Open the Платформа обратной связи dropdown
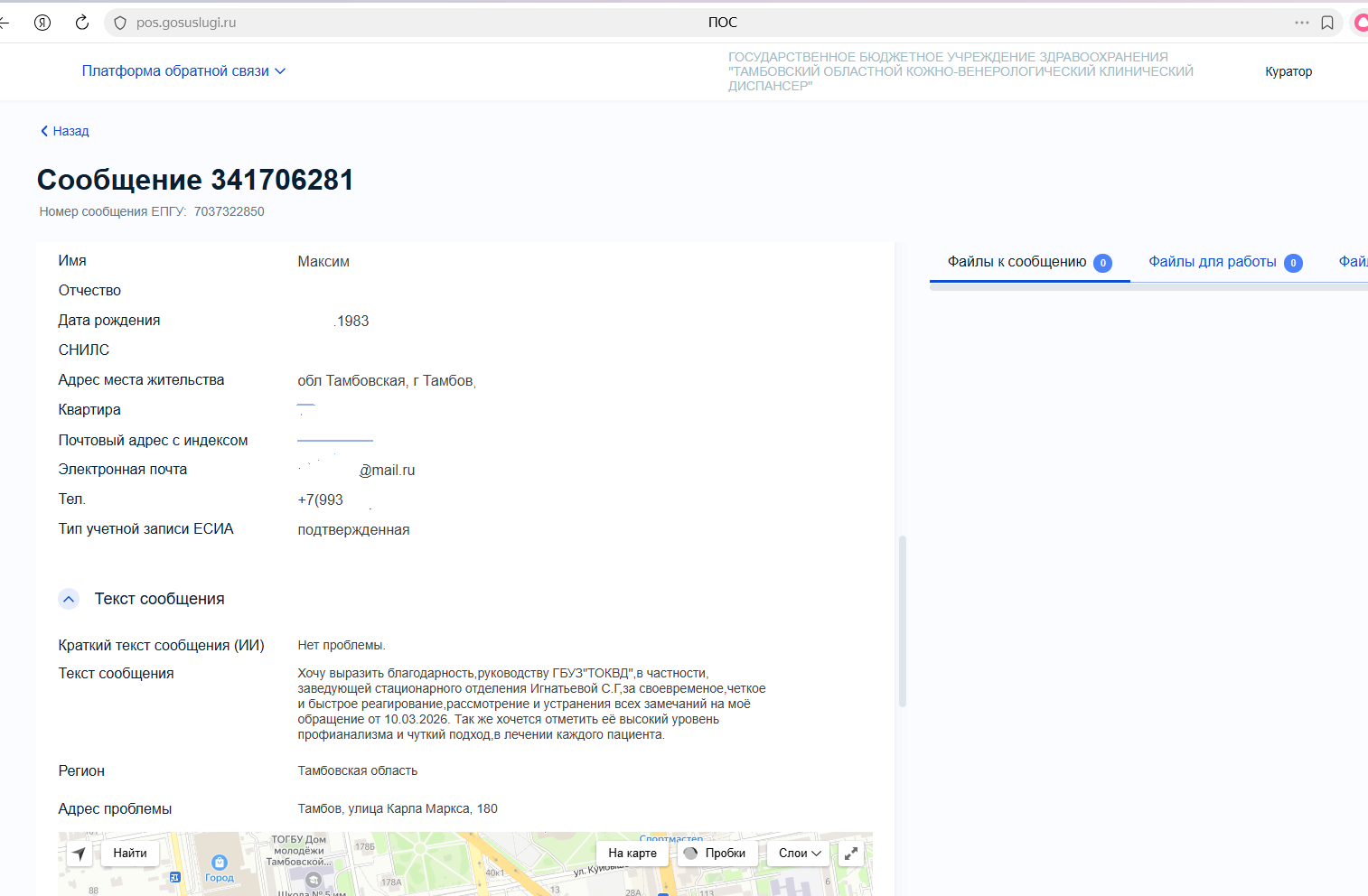The height and width of the screenshot is (896, 1368). [x=183, y=71]
